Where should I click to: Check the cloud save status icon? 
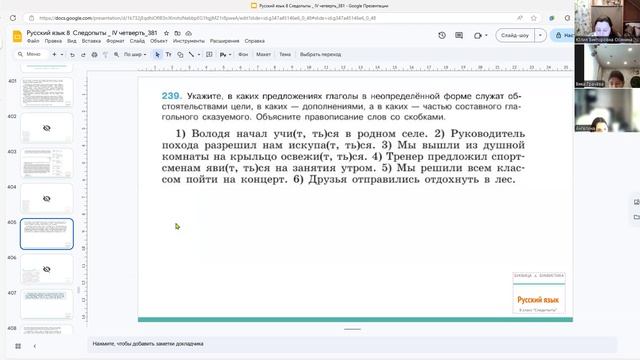pos(188,33)
